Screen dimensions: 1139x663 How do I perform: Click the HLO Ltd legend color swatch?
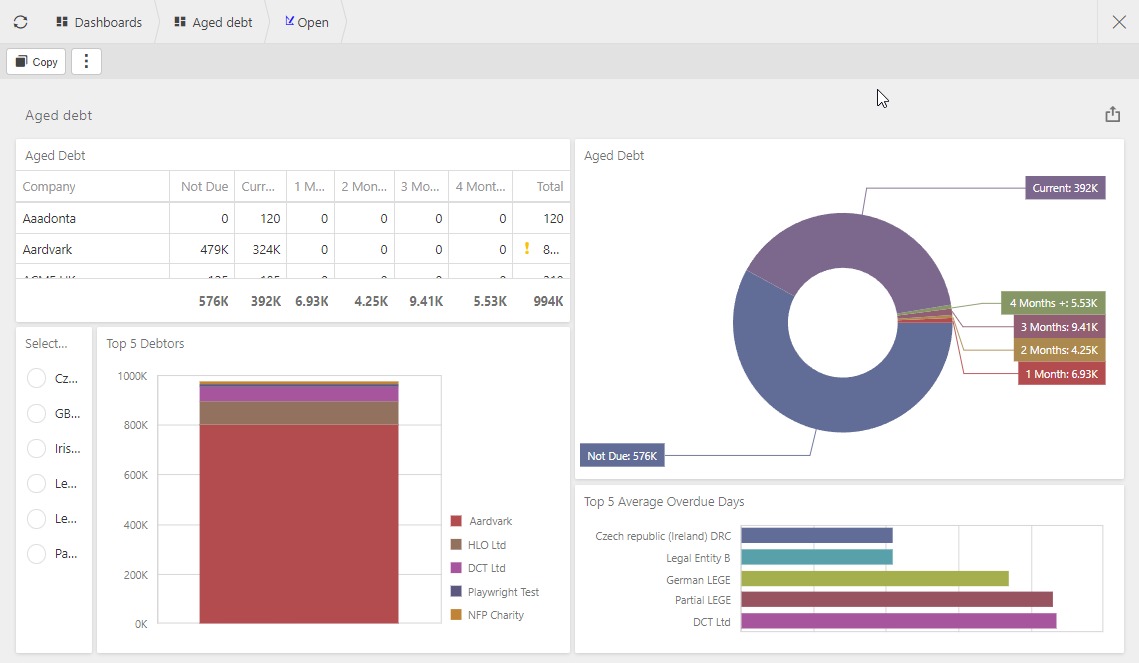pos(456,545)
